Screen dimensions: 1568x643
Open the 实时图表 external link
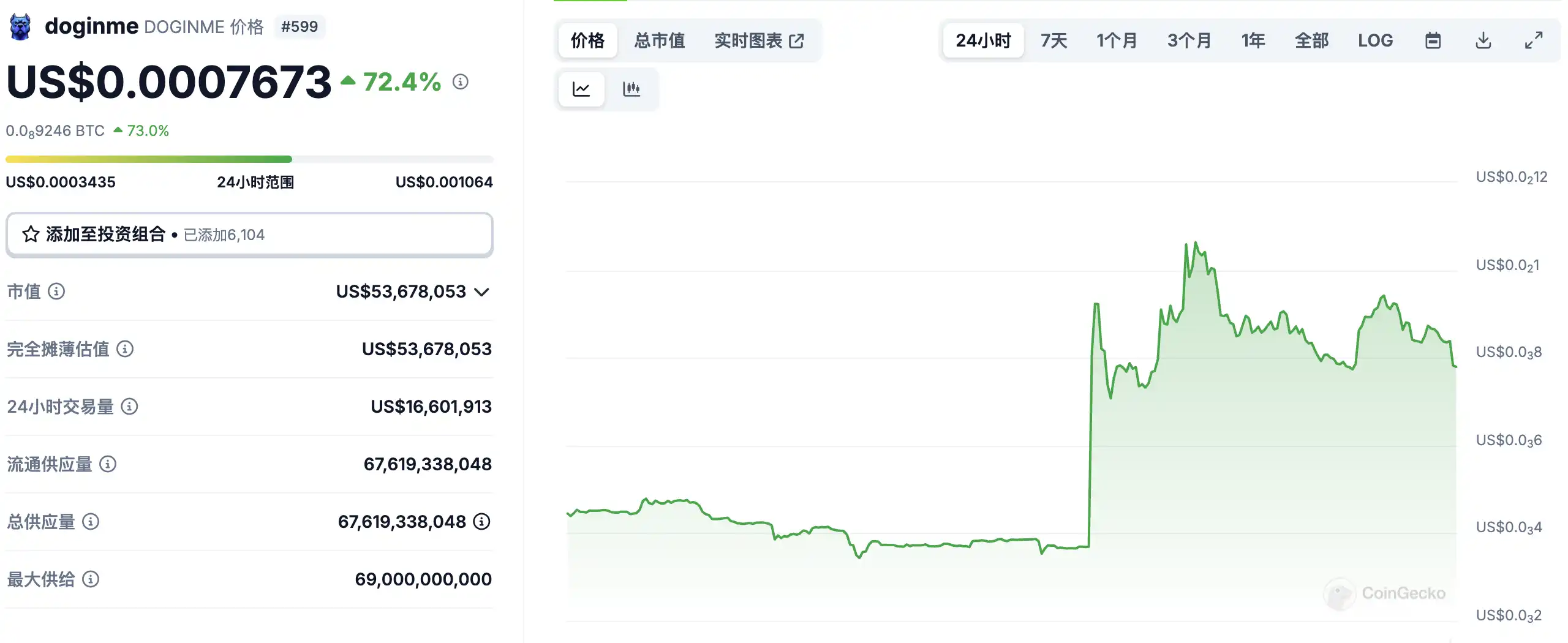(759, 41)
